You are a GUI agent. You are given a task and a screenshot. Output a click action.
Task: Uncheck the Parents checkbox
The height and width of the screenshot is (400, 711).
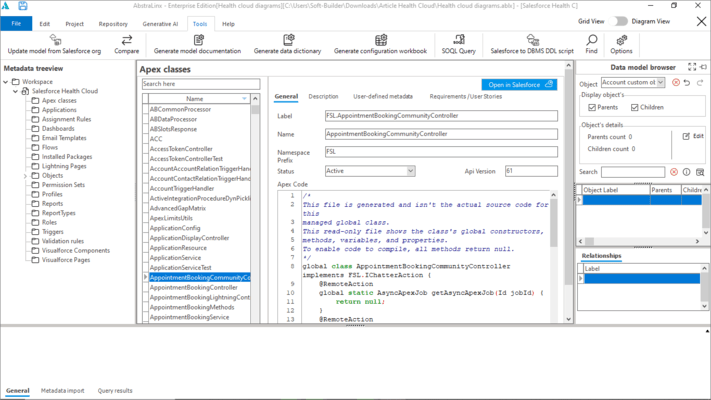click(592, 107)
